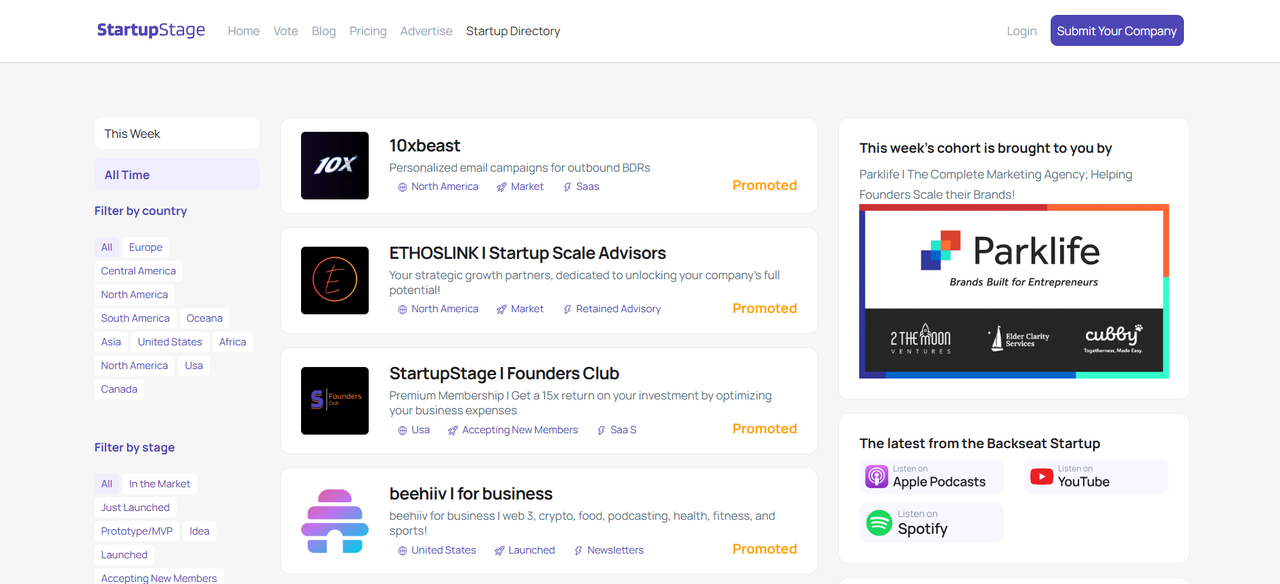Click the Apple Podcasts icon
The width and height of the screenshot is (1280, 584).
click(x=877, y=476)
